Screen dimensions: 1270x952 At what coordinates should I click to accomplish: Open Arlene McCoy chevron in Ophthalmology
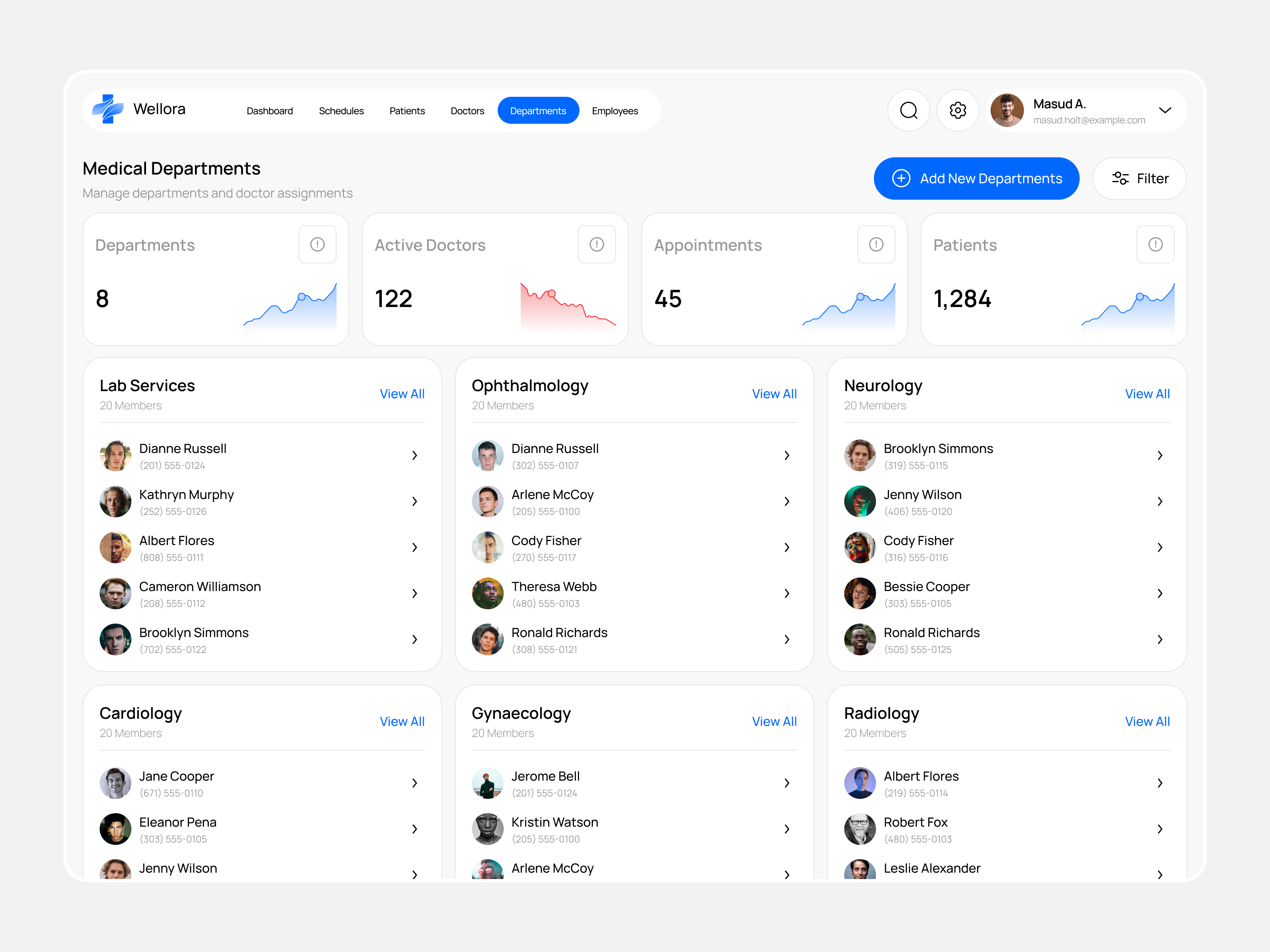coord(787,501)
